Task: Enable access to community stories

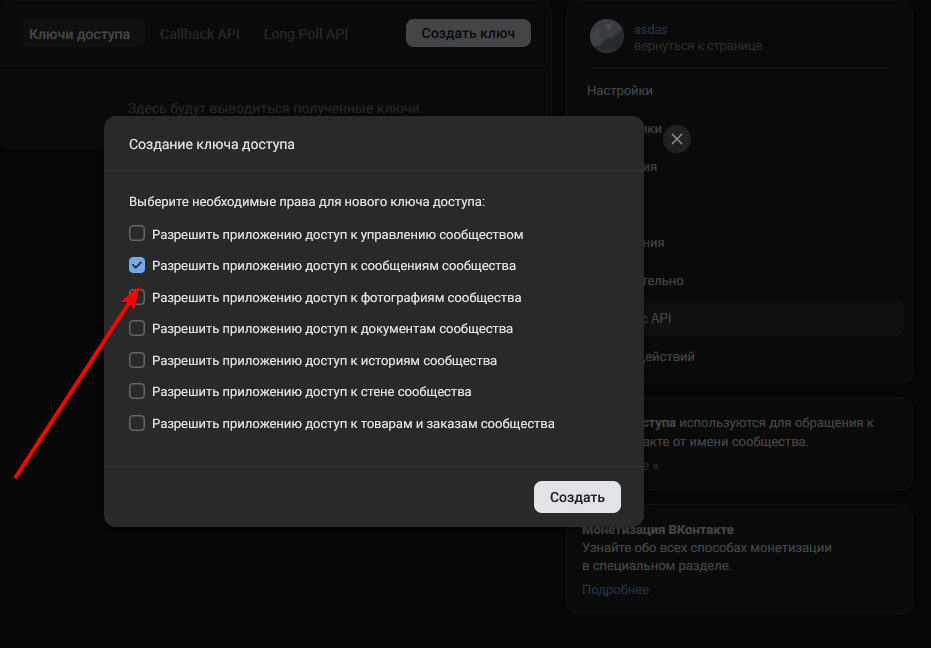Action: pos(137,360)
